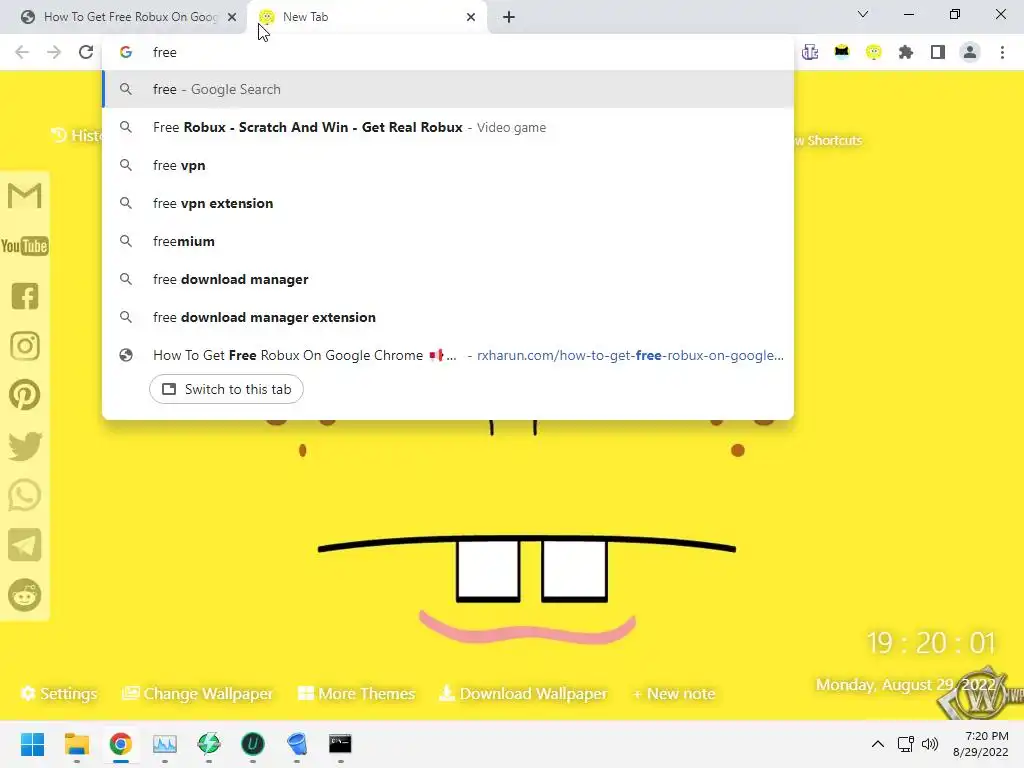
Task: Open the Reddit sidebar shortcut
Action: tap(25, 595)
